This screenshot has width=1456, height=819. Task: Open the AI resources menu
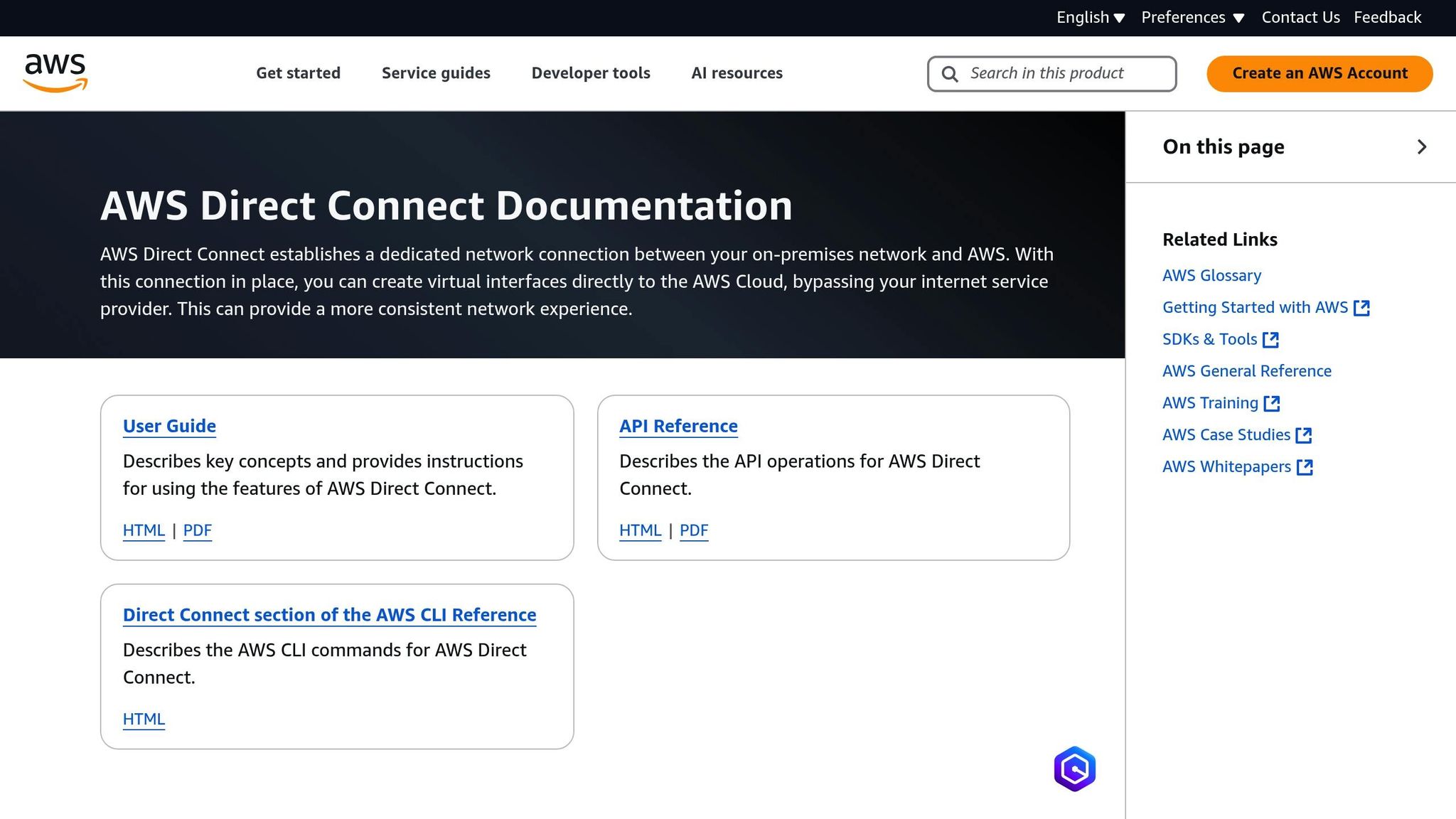(x=737, y=73)
